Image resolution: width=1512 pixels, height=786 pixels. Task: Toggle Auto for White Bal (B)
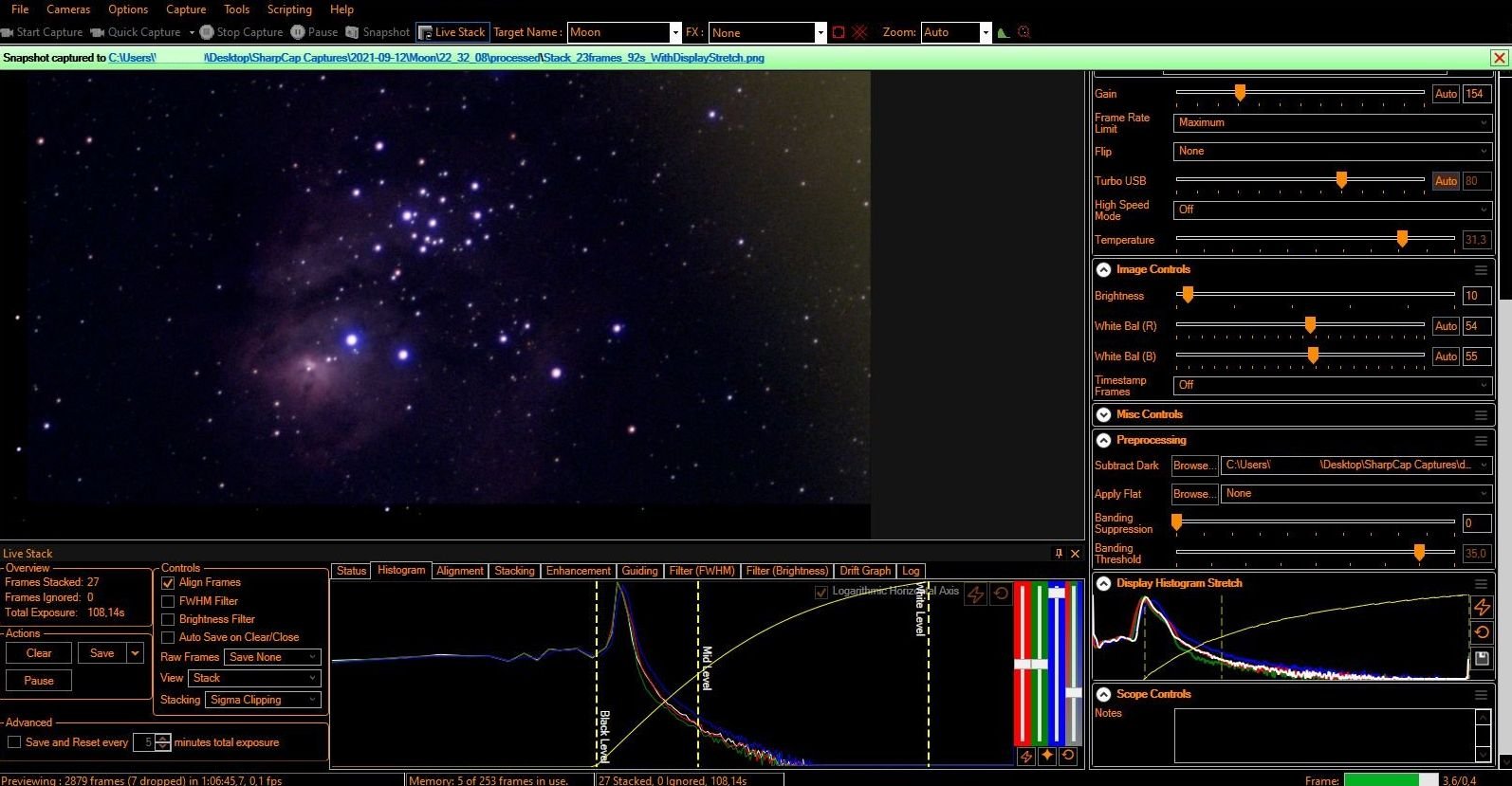point(1446,356)
